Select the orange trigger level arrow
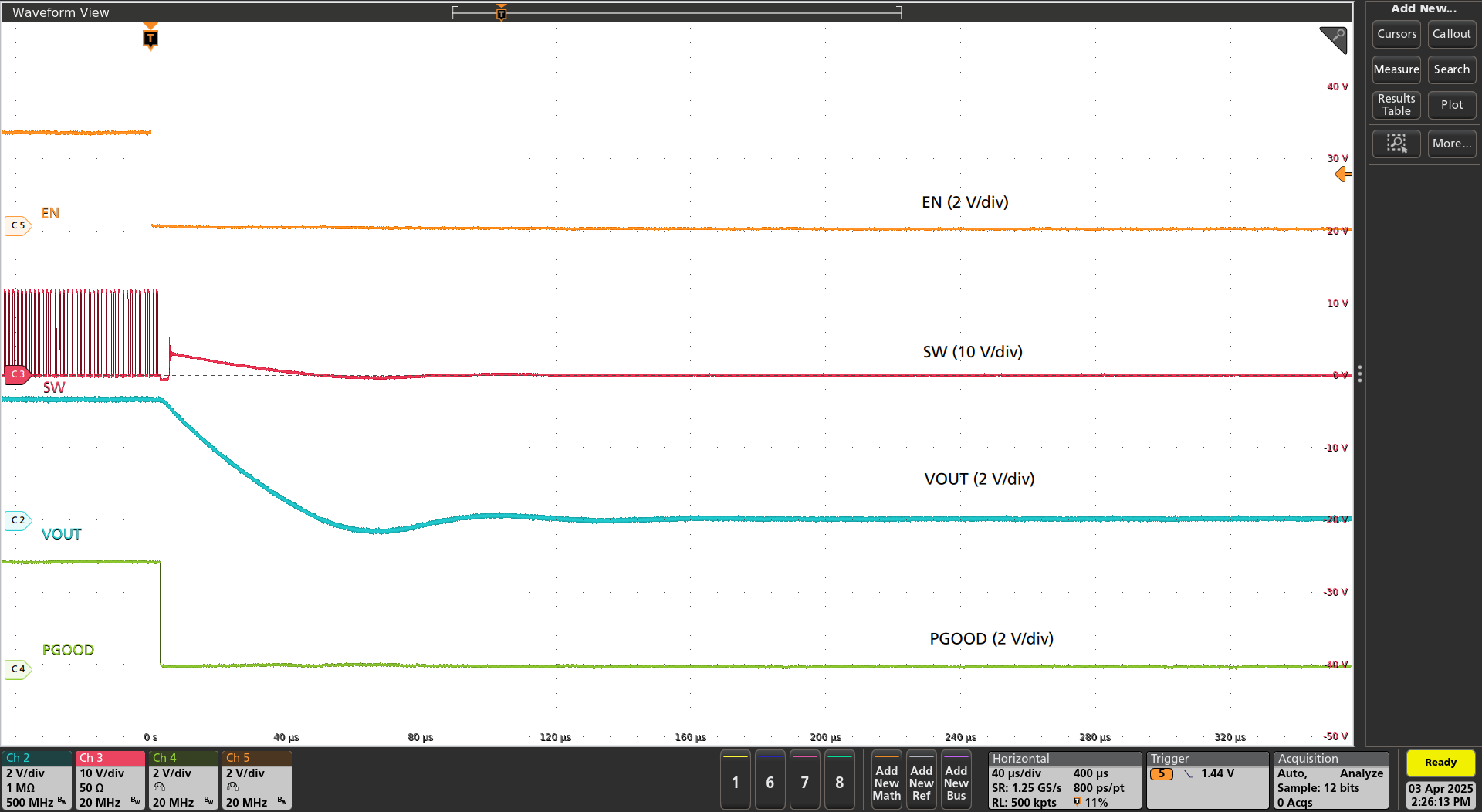The height and width of the screenshot is (812, 1482). pos(1342,174)
